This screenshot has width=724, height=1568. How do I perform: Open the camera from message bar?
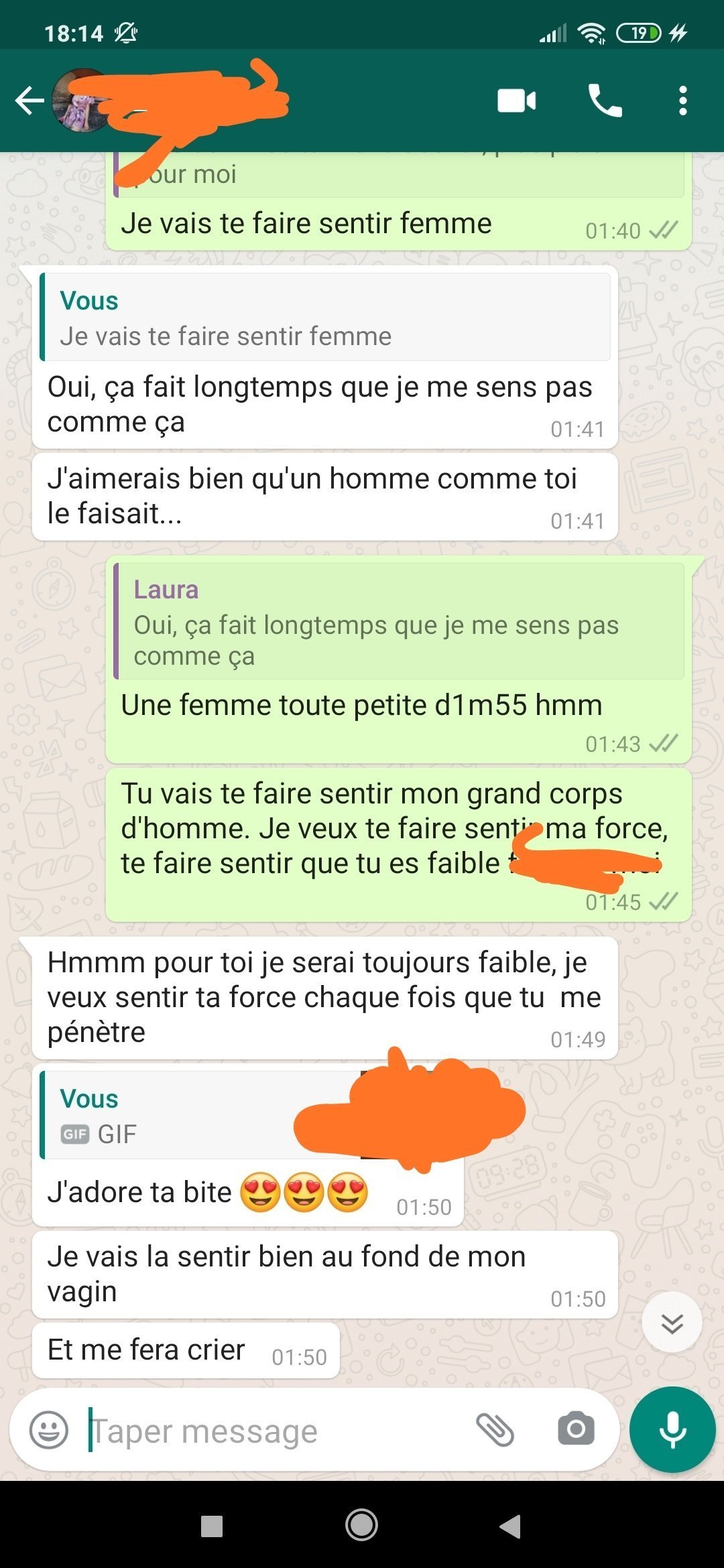[x=576, y=1428]
